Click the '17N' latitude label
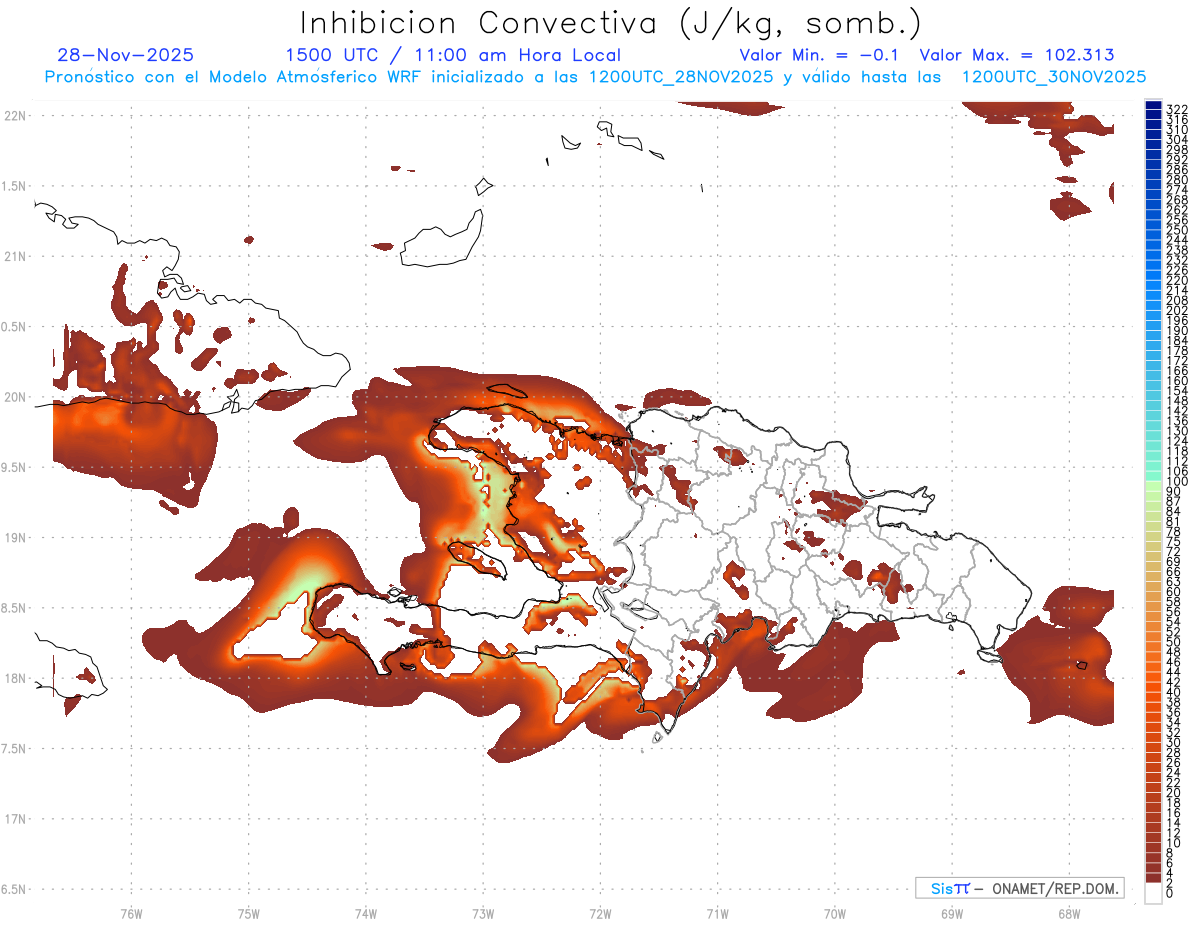 15,819
